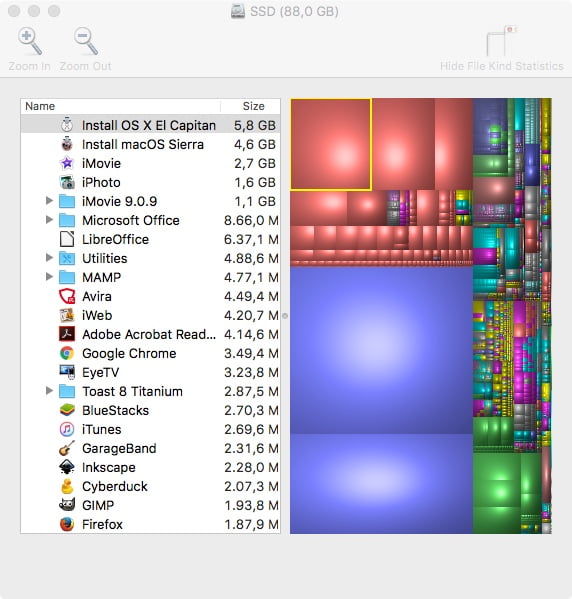The image size is (572, 599).
Task: Select the Install macOS Sierra icon
Action: point(67,144)
